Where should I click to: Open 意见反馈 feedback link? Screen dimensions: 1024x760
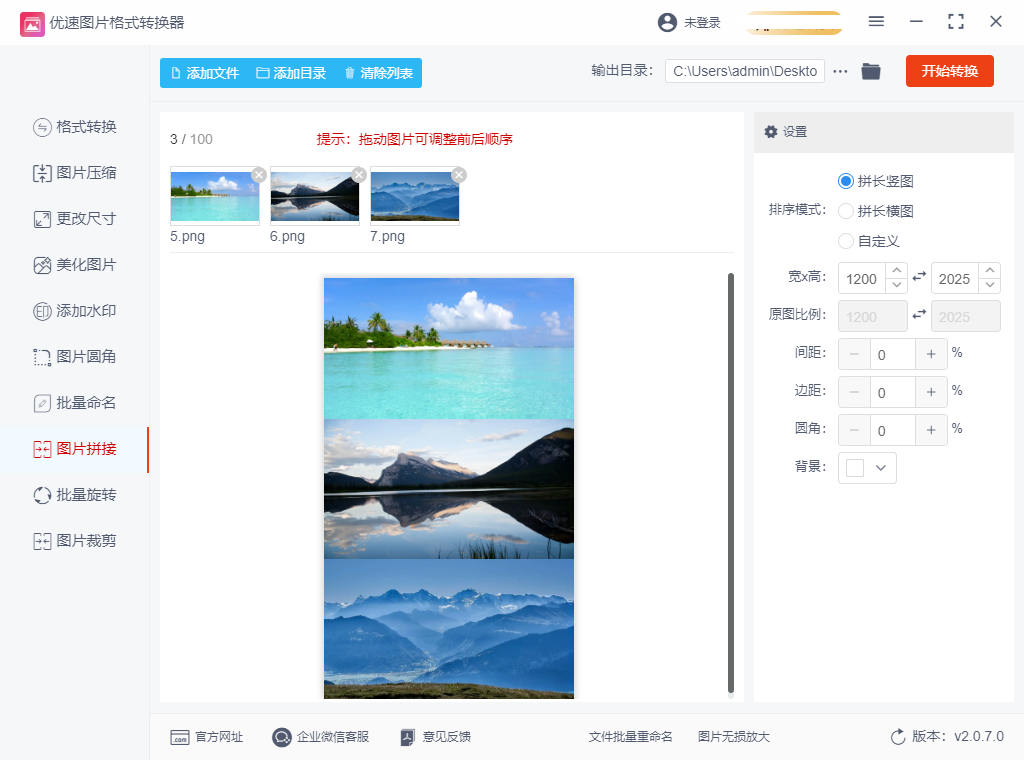436,737
